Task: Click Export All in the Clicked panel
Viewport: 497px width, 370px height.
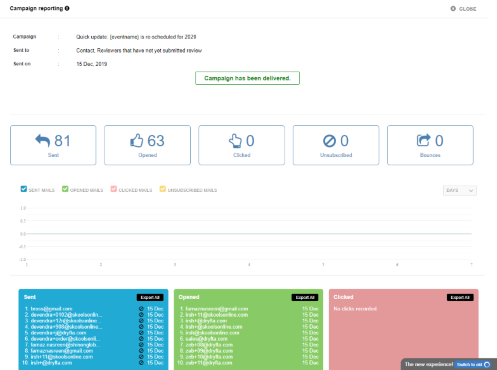Action: click(460, 297)
